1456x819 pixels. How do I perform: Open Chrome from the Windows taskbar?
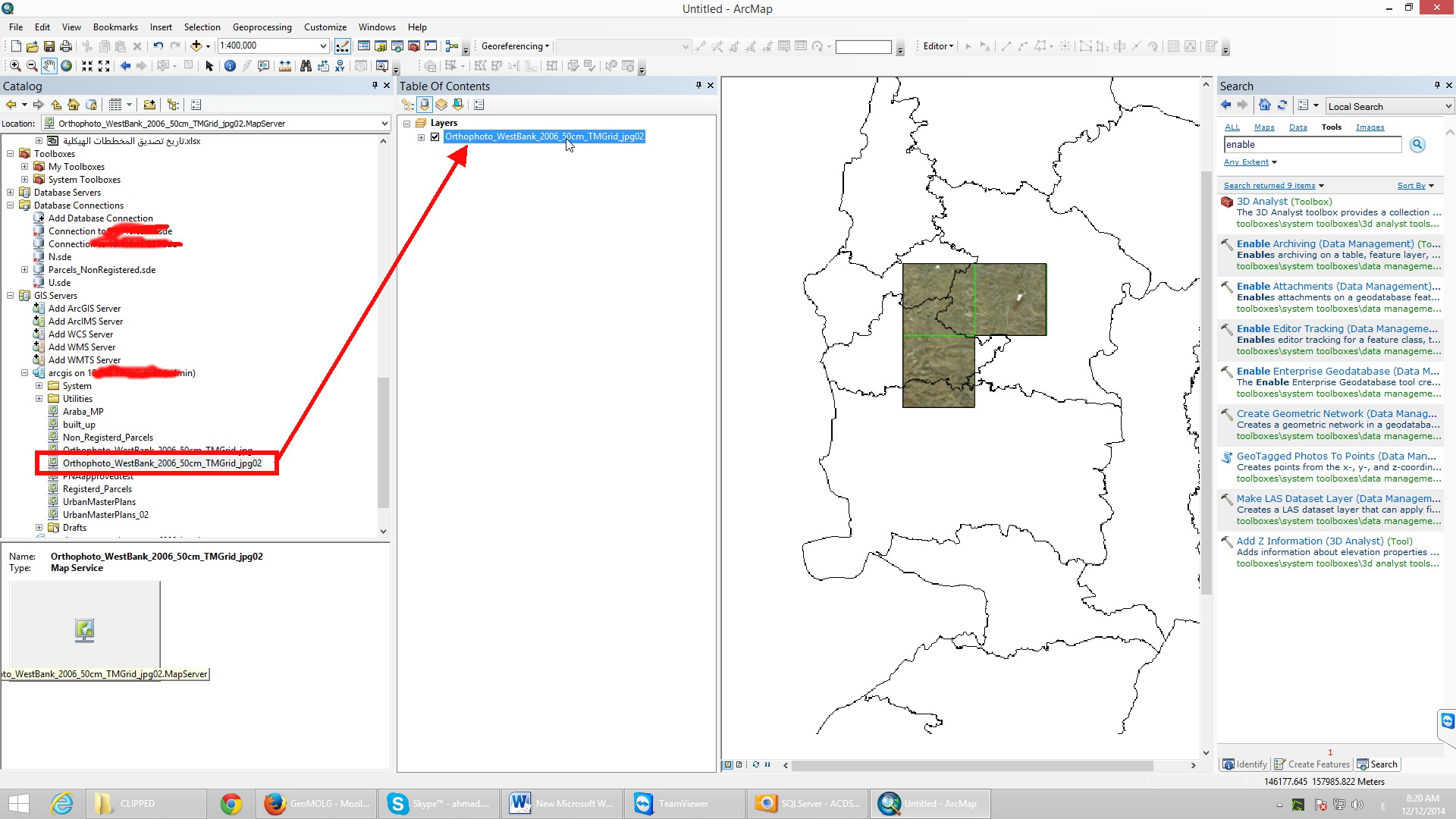tap(231, 804)
